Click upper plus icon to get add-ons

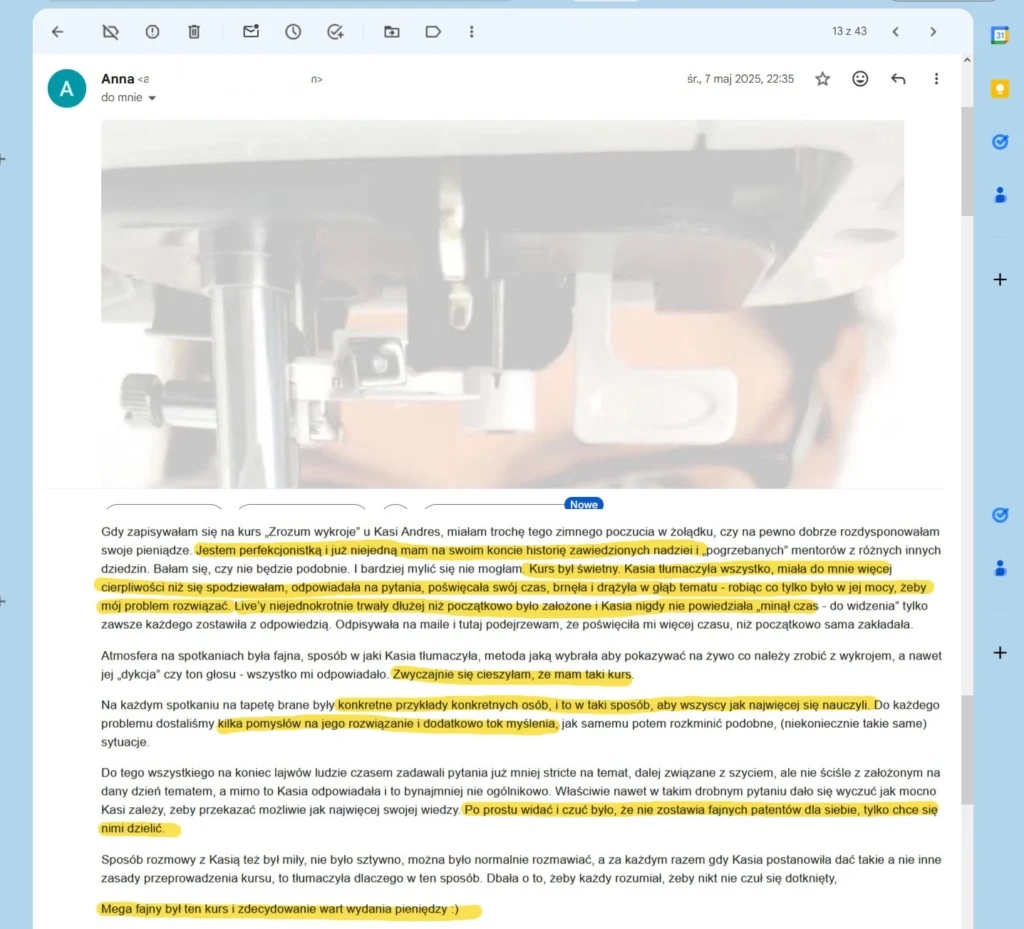[x=999, y=279]
